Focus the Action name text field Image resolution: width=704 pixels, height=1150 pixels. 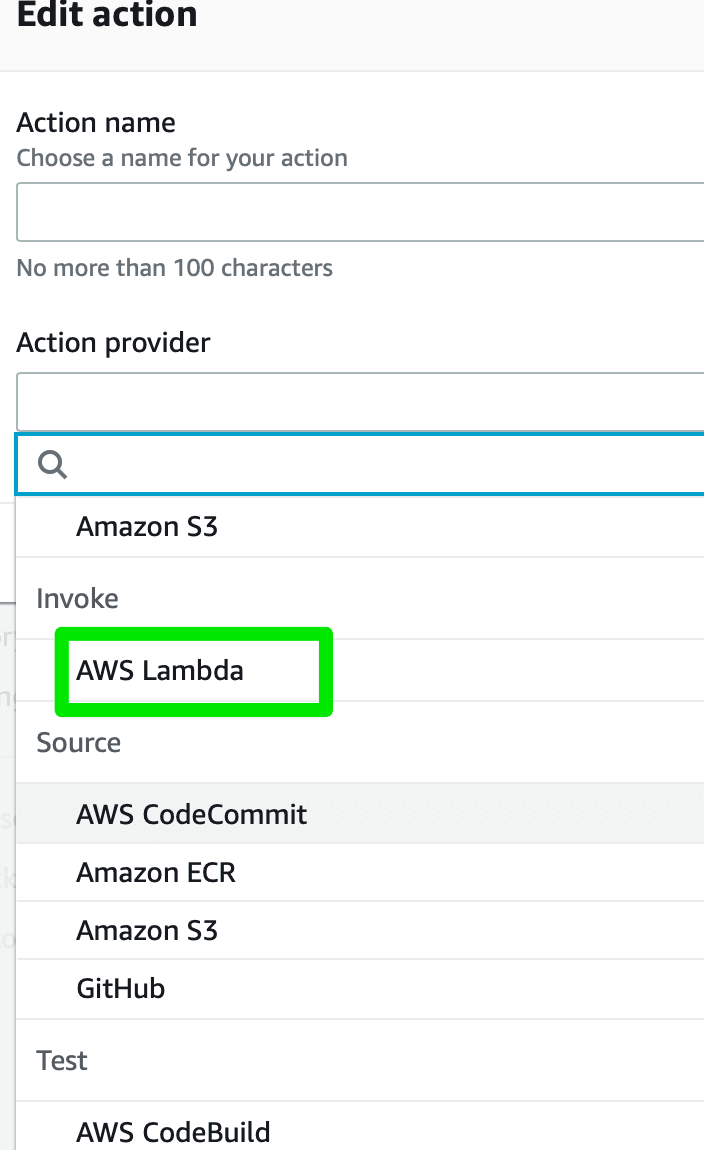point(360,212)
